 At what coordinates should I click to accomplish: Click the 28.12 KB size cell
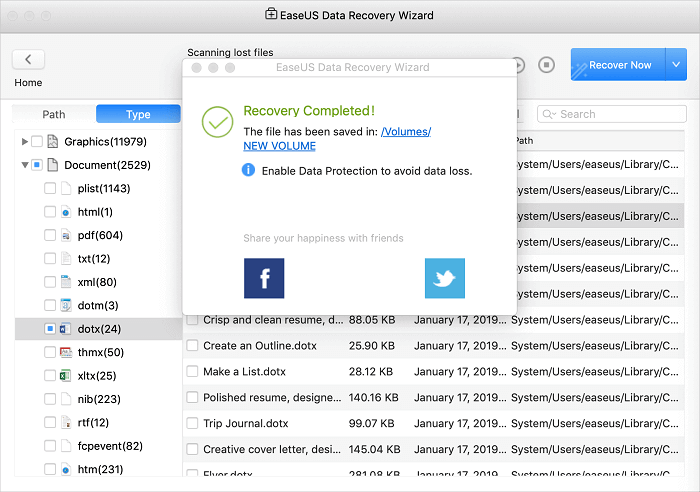pos(371,371)
